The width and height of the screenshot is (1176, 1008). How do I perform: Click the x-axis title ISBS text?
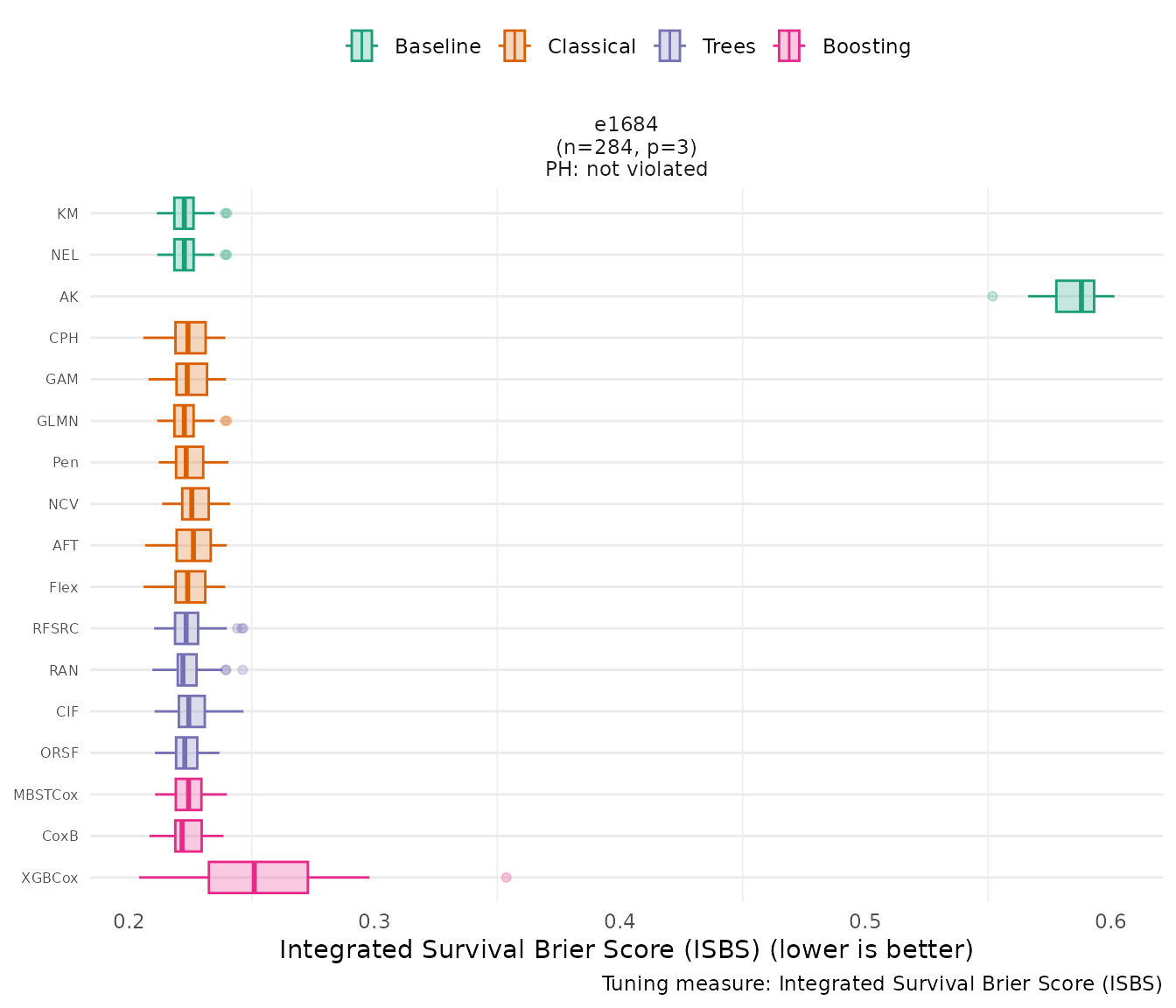pos(626,949)
